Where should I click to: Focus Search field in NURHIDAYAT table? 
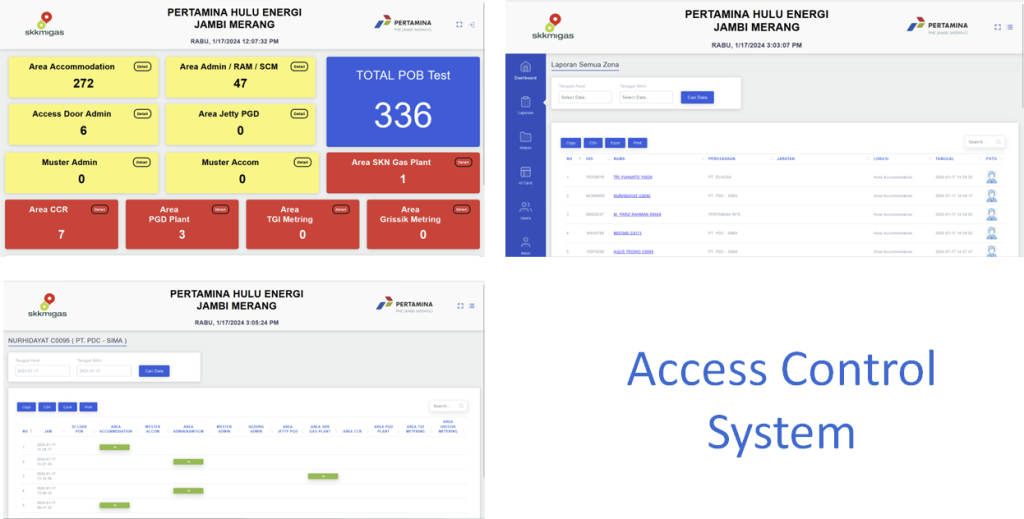[449, 406]
